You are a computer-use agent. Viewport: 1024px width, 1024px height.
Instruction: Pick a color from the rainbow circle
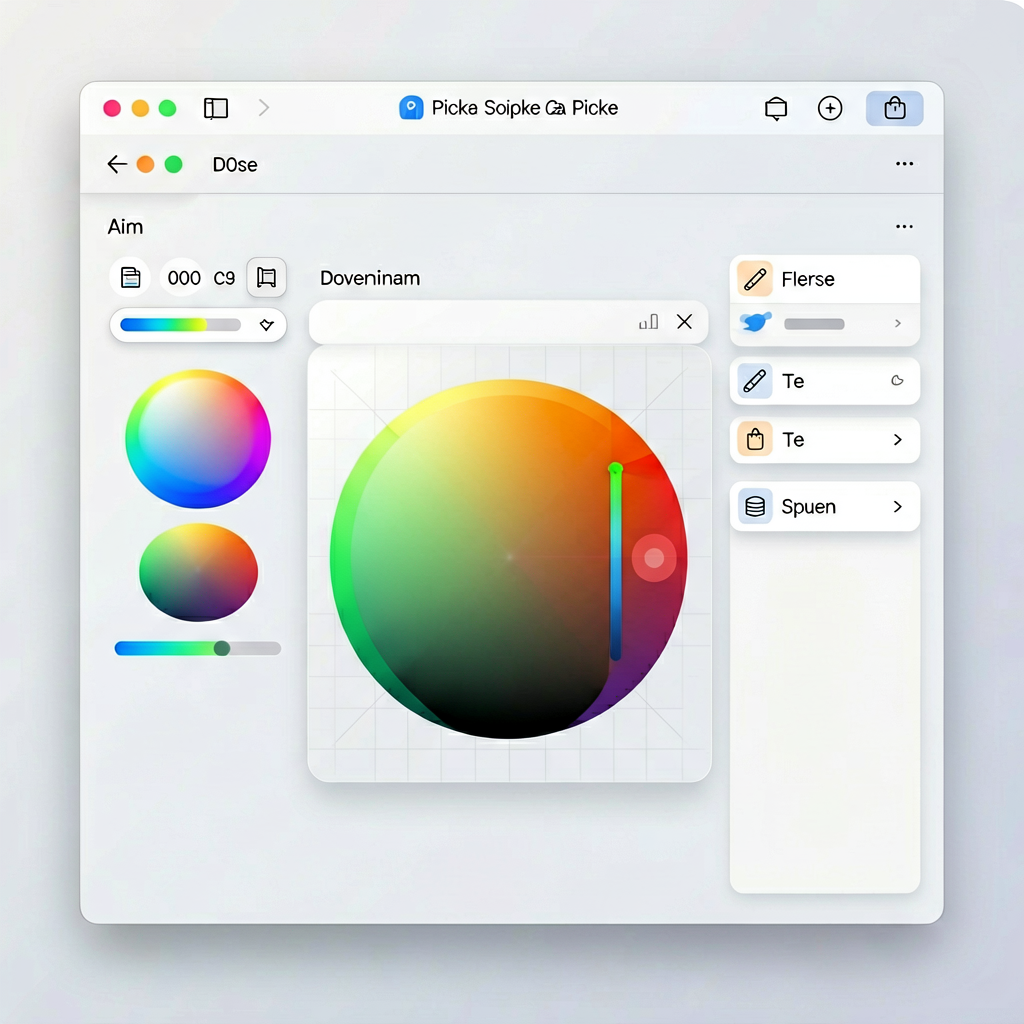(198, 439)
